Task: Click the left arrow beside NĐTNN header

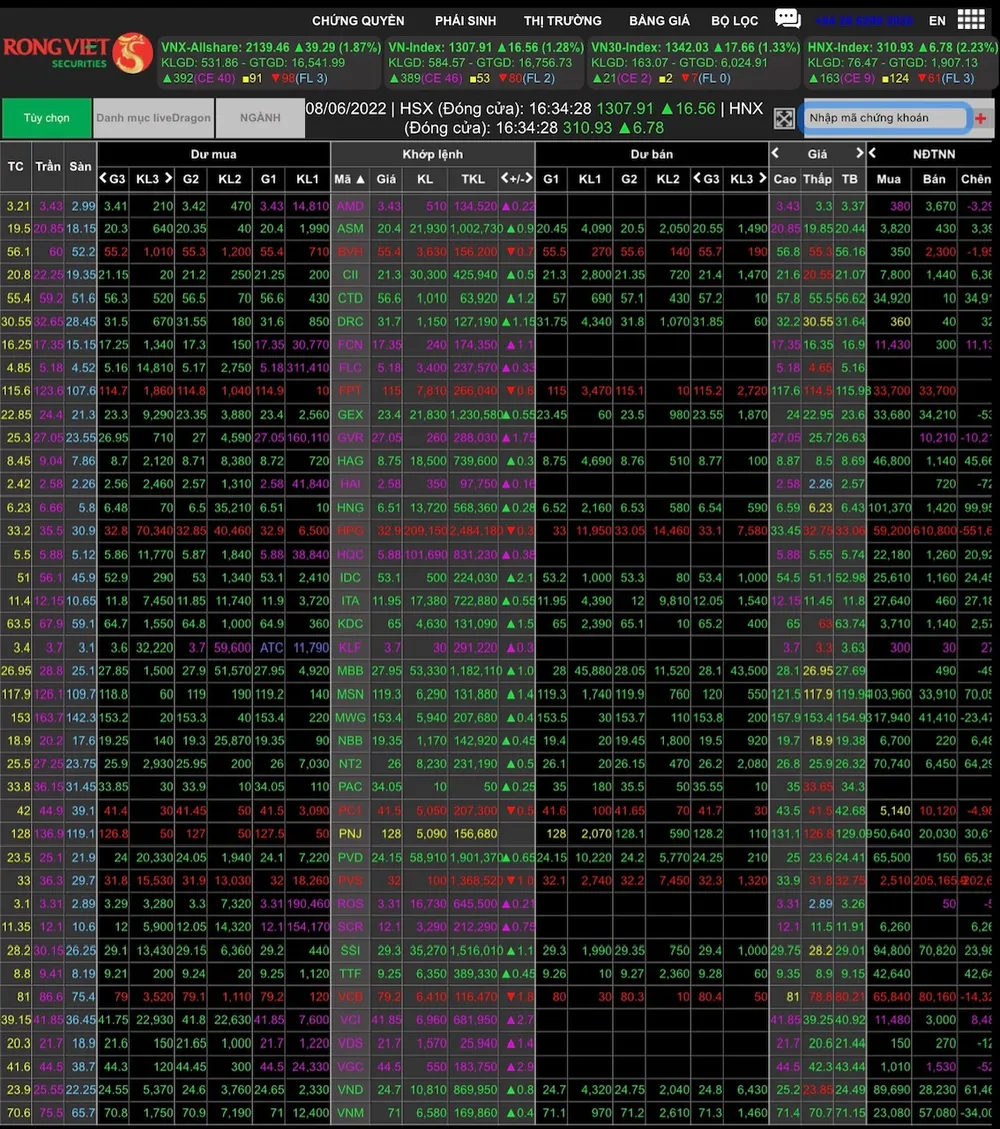Action: pos(872,153)
